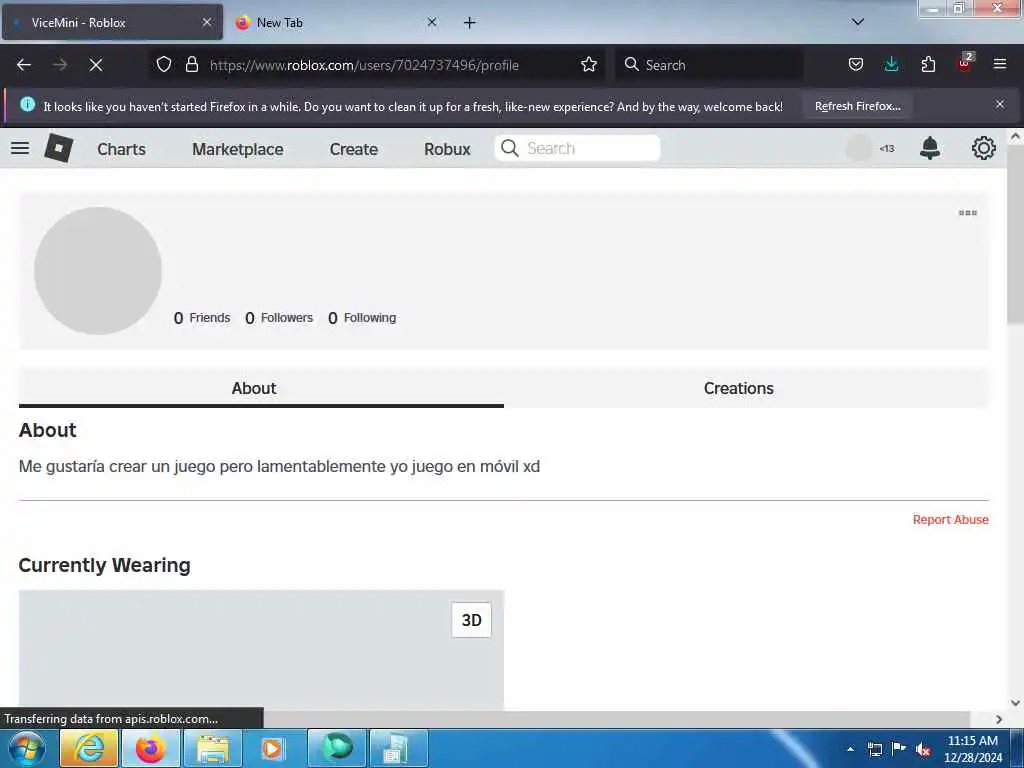Select the ViceMini - Roblox tab
Viewport: 1024px width, 768px height.
(x=112, y=22)
